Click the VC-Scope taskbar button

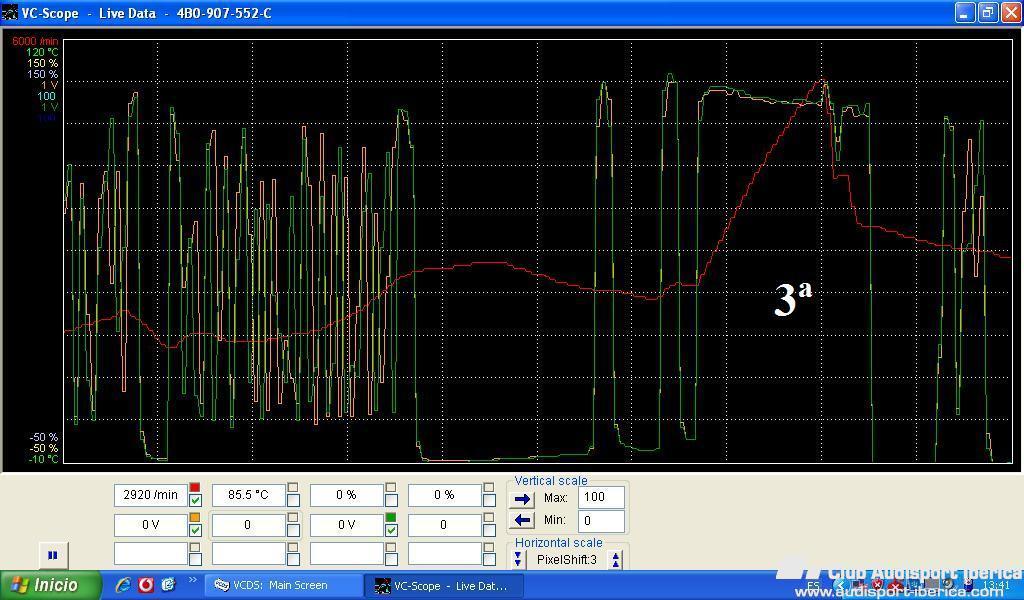[x=444, y=586]
